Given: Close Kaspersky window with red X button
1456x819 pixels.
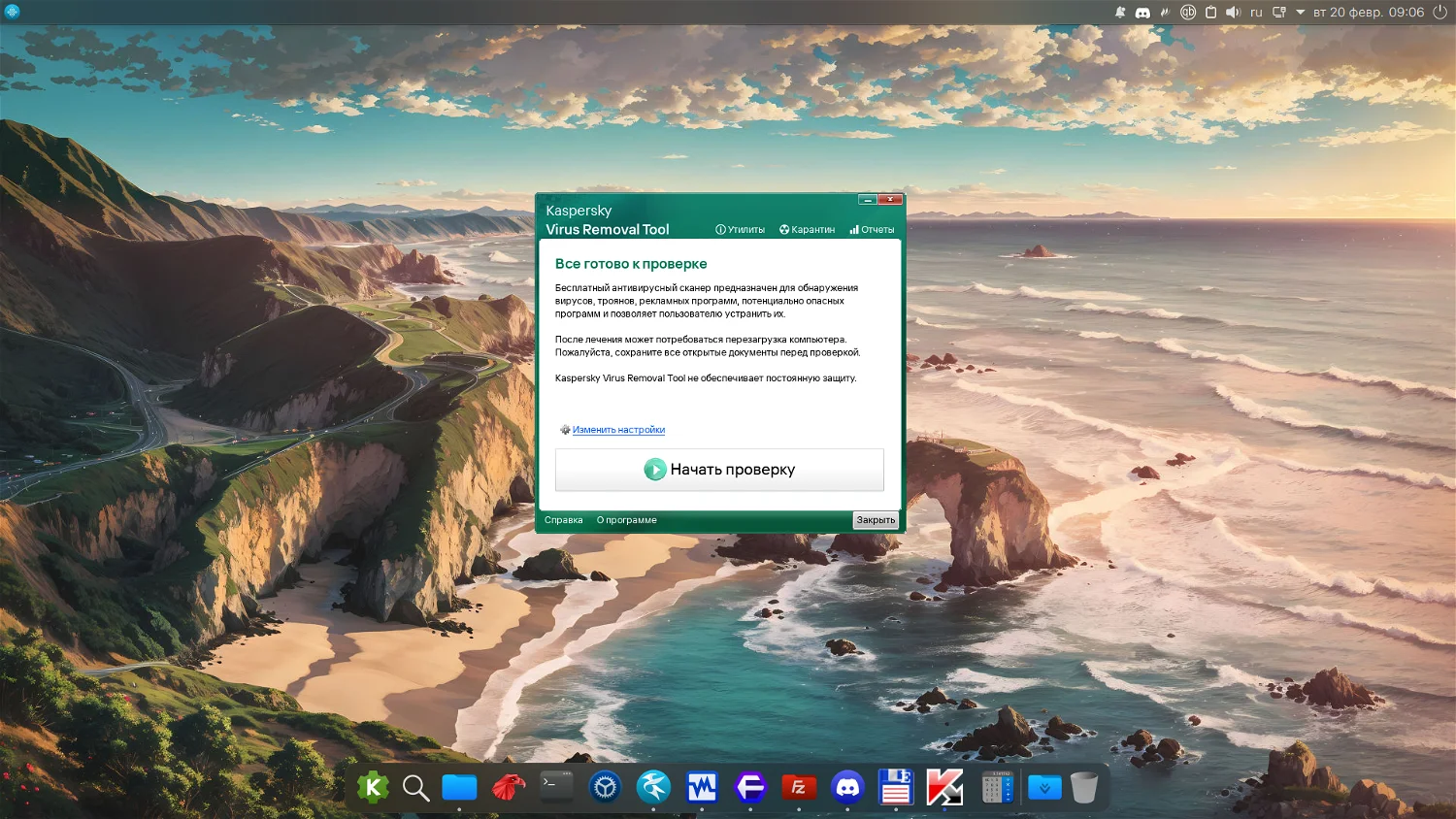Looking at the screenshot, I should [890, 200].
